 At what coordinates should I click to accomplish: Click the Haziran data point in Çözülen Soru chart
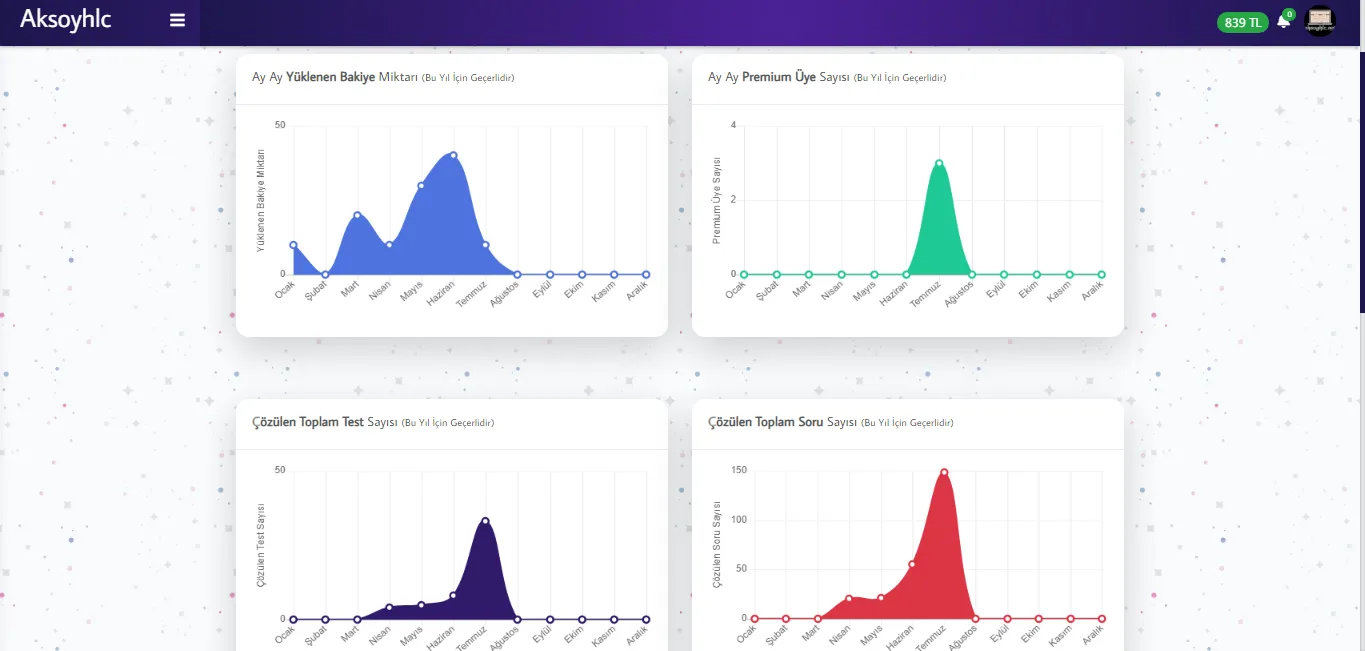coord(912,564)
